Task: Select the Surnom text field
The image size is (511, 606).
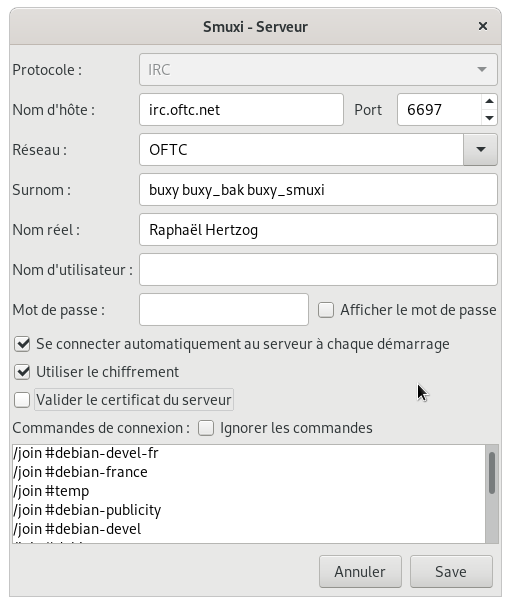Action: pos(318,190)
